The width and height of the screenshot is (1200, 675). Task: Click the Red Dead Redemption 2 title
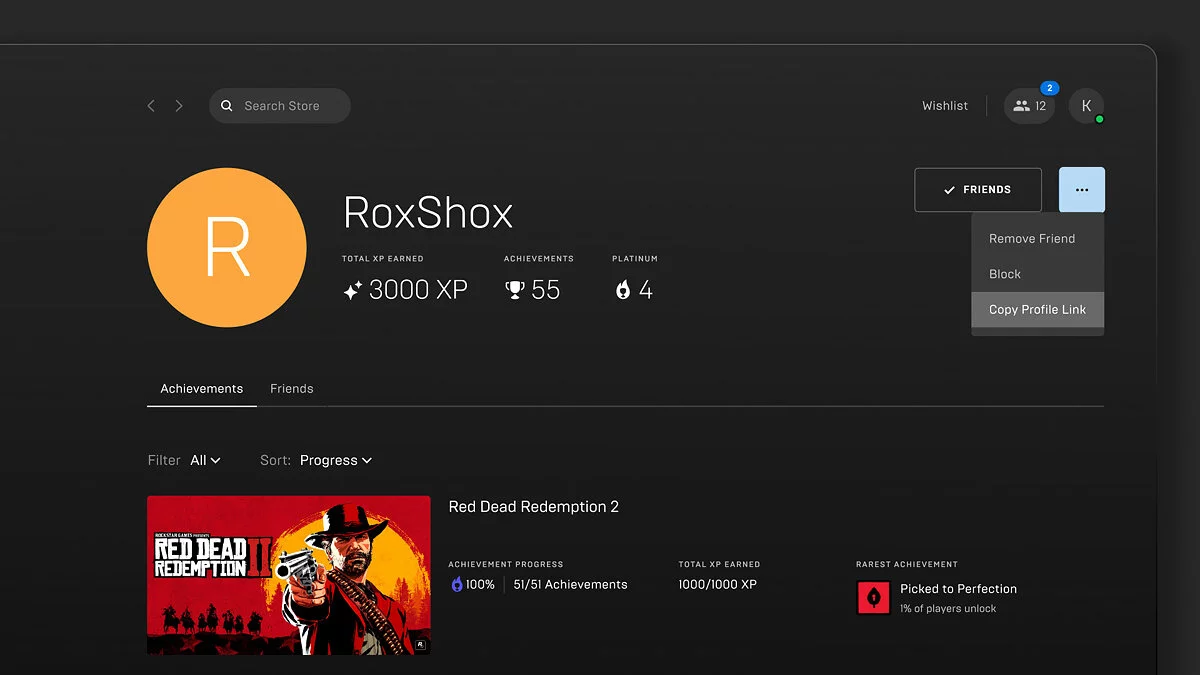point(533,507)
